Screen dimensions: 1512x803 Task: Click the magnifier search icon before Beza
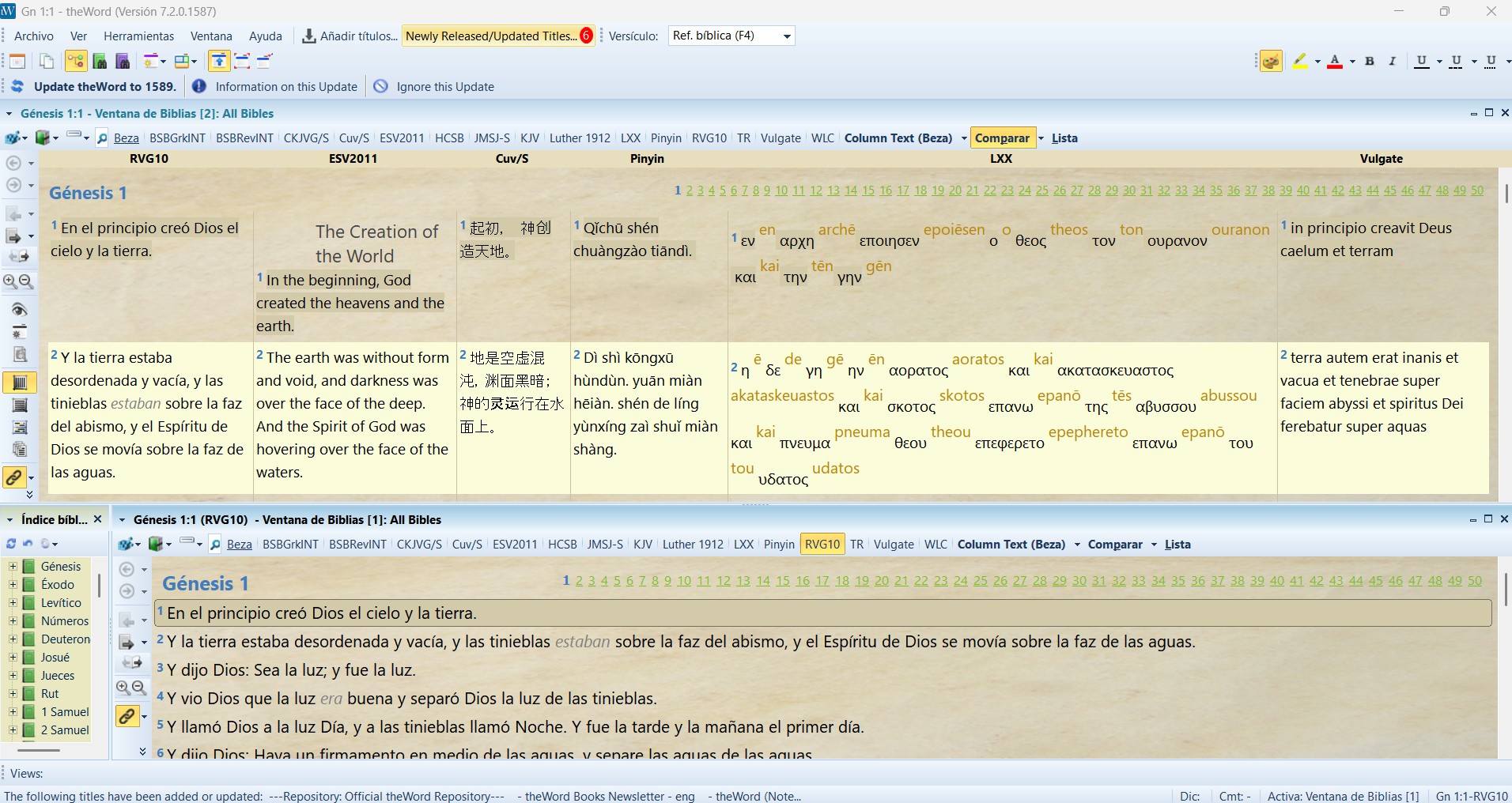[x=102, y=138]
